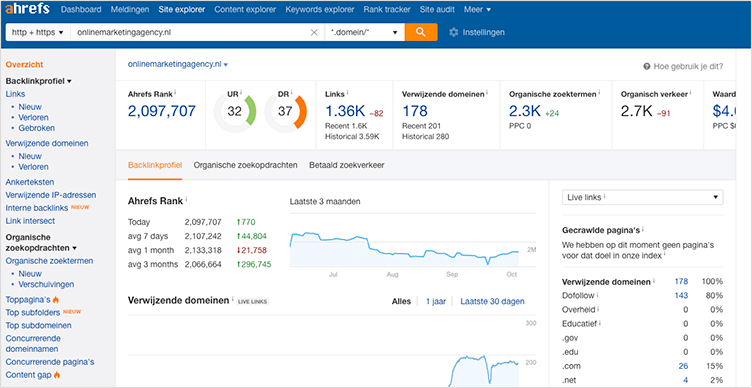Click the orange search magnifier button
This screenshot has height=388, width=752.
click(421, 32)
